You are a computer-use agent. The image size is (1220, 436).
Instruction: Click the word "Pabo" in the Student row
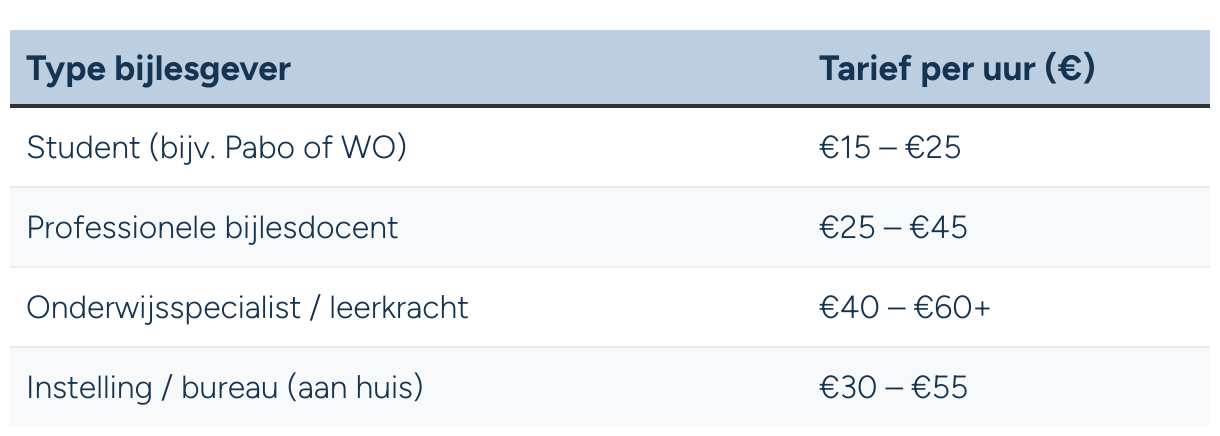(261, 148)
